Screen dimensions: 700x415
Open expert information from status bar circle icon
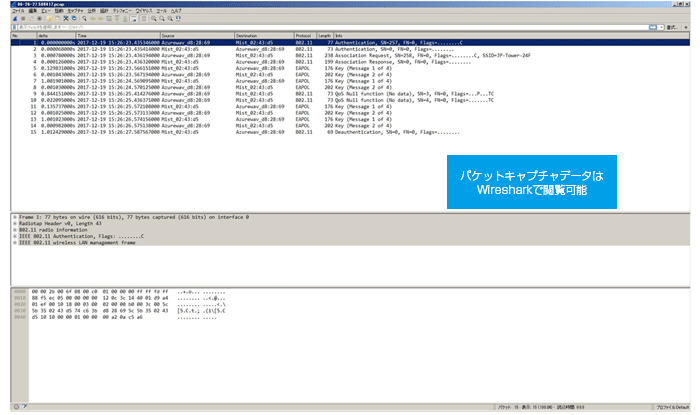pyautogui.click(x=16, y=407)
